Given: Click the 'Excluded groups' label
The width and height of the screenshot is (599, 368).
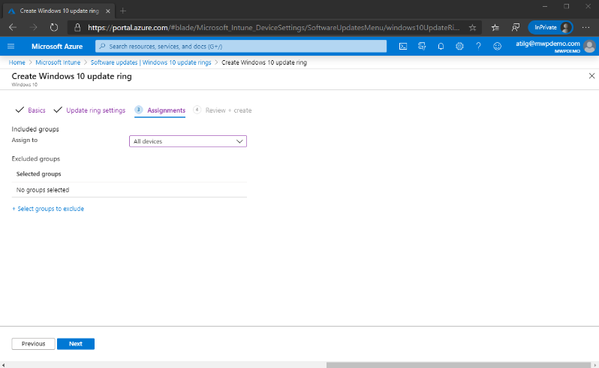Looking at the screenshot, I should (x=36, y=159).
